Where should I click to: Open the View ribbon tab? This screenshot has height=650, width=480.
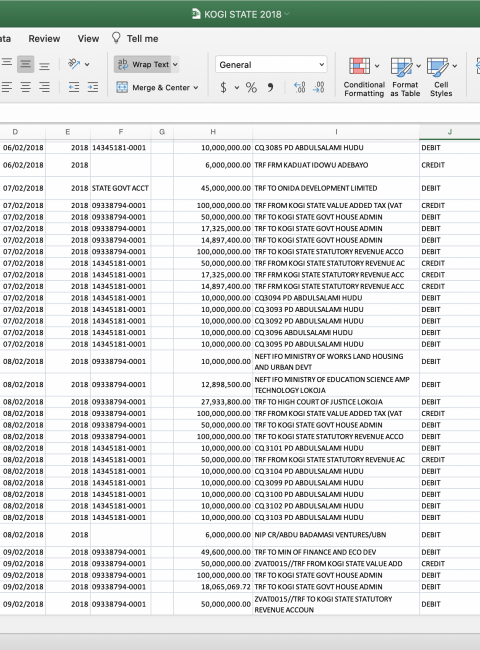tap(88, 39)
